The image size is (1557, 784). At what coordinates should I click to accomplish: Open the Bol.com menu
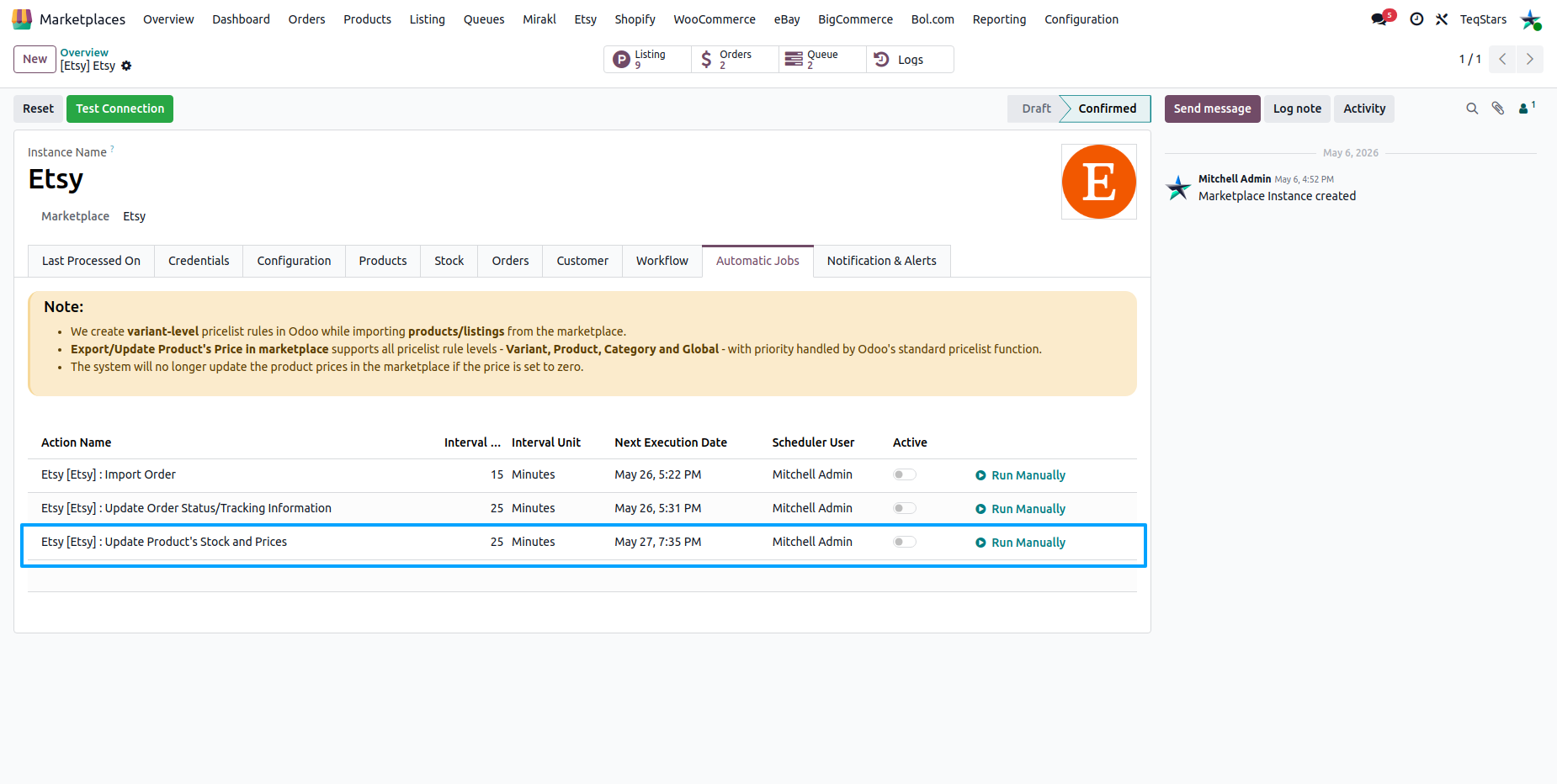pyautogui.click(x=933, y=19)
